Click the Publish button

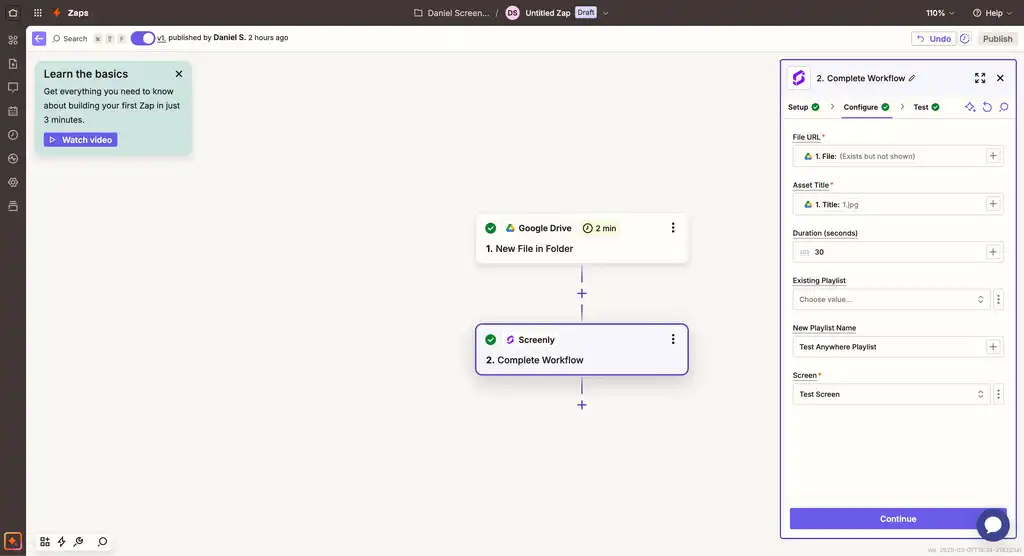click(x=997, y=39)
